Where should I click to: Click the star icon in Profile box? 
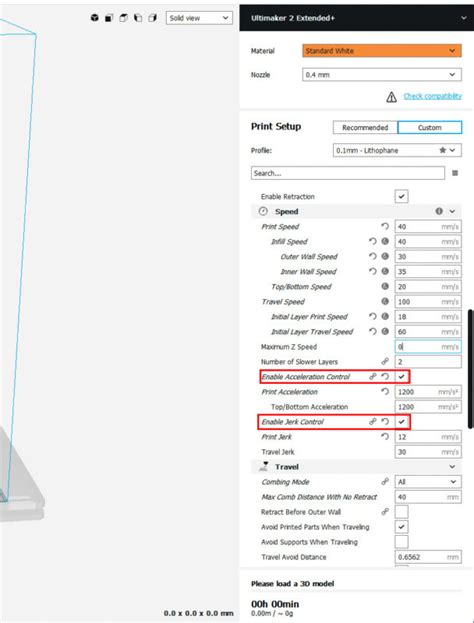click(442, 150)
